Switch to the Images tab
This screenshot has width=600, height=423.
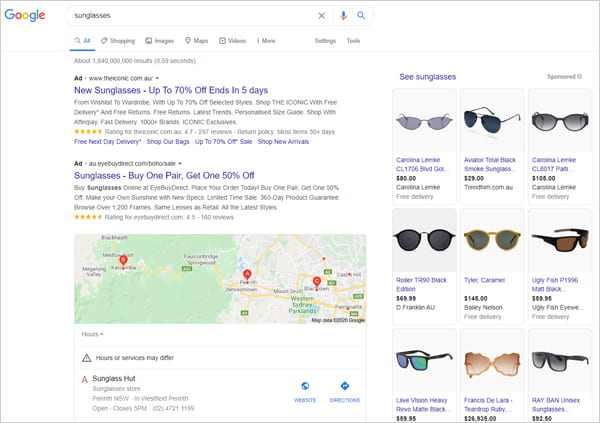(x=160, y=41)
